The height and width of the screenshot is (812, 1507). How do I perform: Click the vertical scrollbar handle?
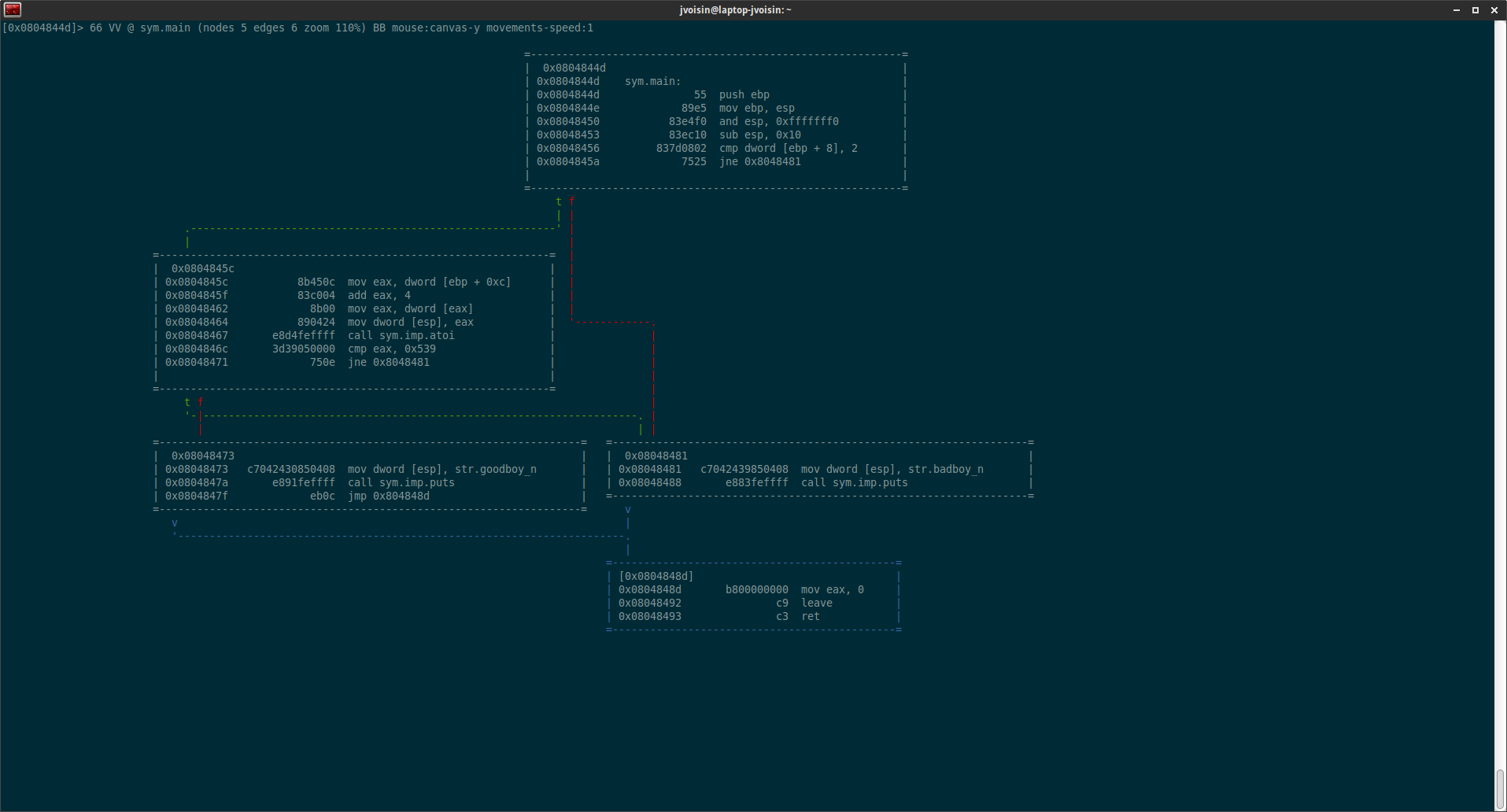click(1500, 788)
